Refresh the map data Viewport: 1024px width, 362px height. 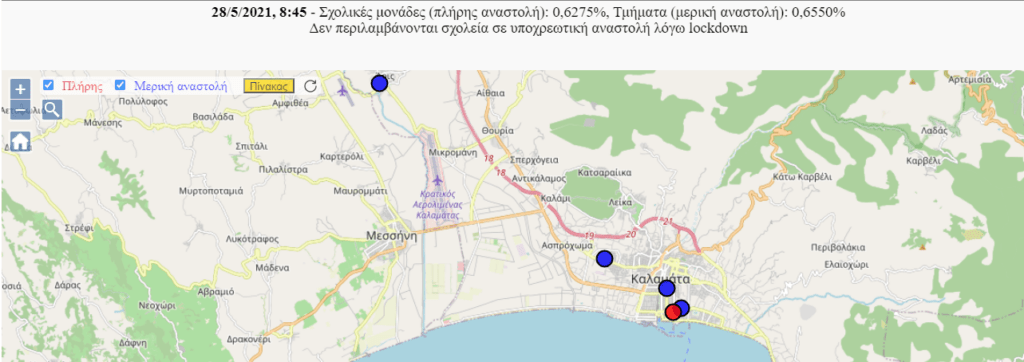(x=311, y=86)
